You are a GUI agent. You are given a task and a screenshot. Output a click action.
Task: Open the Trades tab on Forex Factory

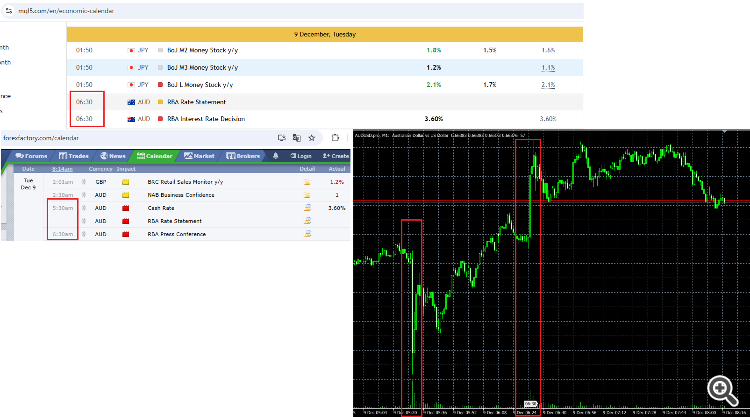tap(74, 156)
